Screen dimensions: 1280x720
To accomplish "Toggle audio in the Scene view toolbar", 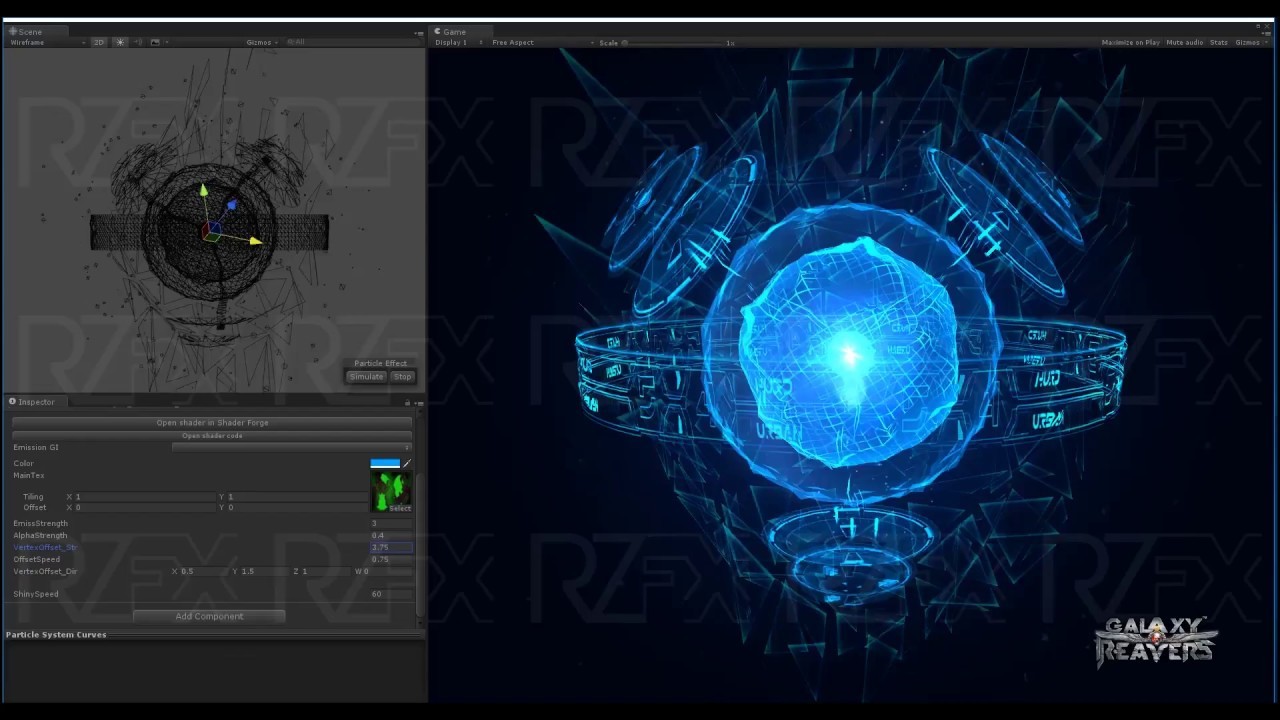I will click(139, 42).
